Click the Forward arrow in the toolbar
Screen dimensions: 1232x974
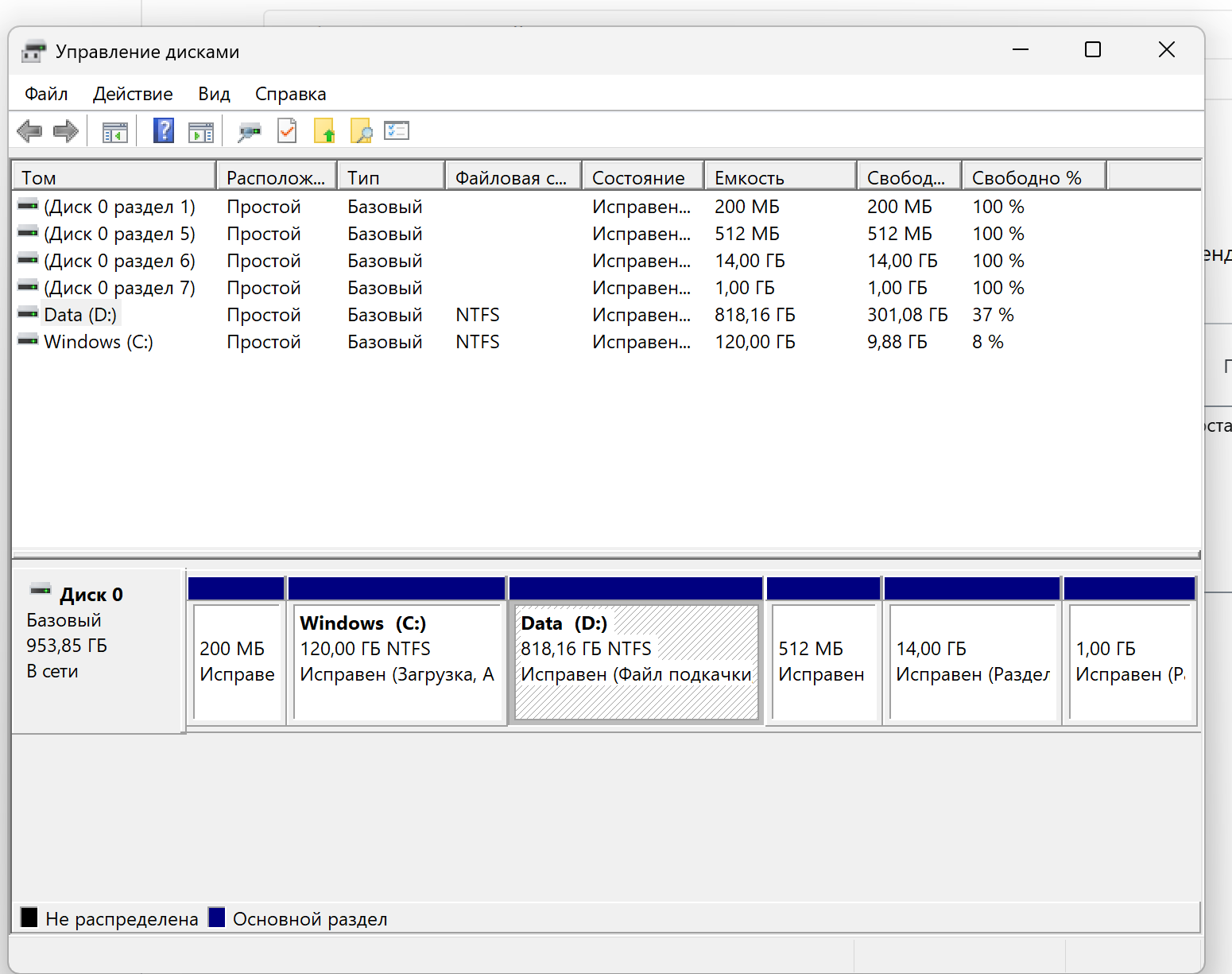click(x=66, y=131)
